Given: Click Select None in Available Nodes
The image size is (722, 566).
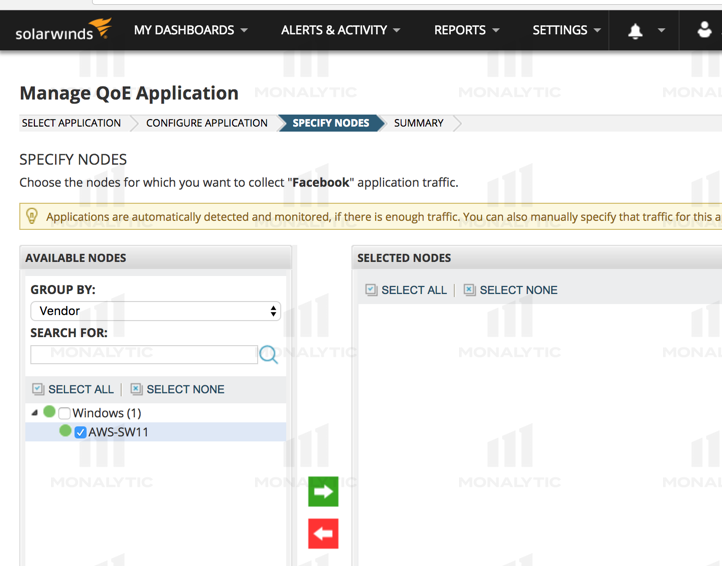Looking at the screenshot, I should (x=186, y=389).
